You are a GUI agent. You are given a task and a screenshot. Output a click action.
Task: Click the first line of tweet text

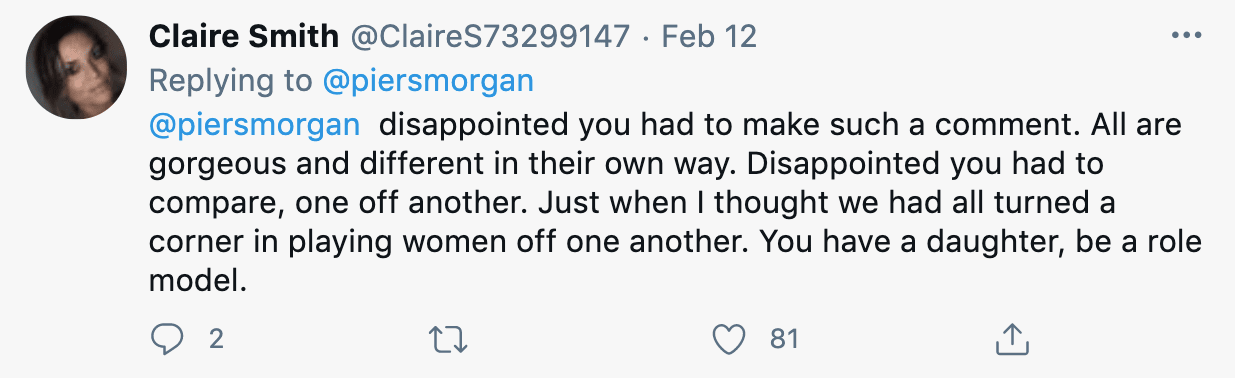click(x=666, y=127)
